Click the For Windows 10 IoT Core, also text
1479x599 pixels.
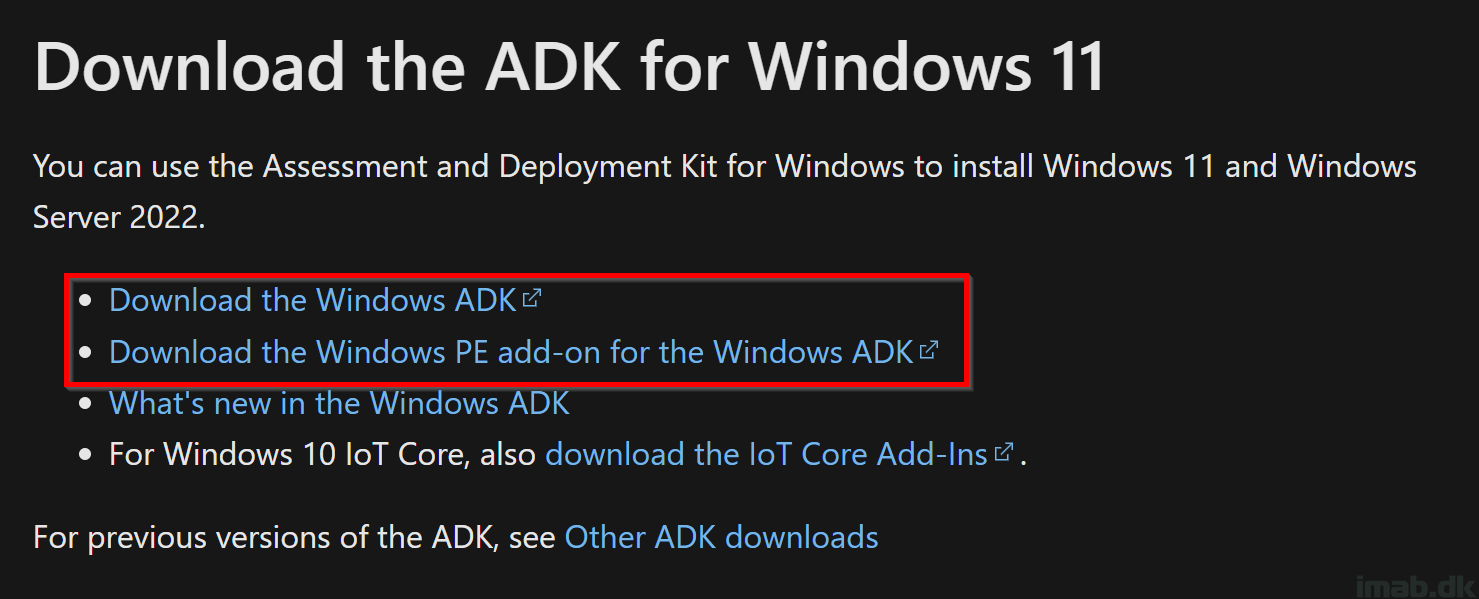(x=323, y=454)
